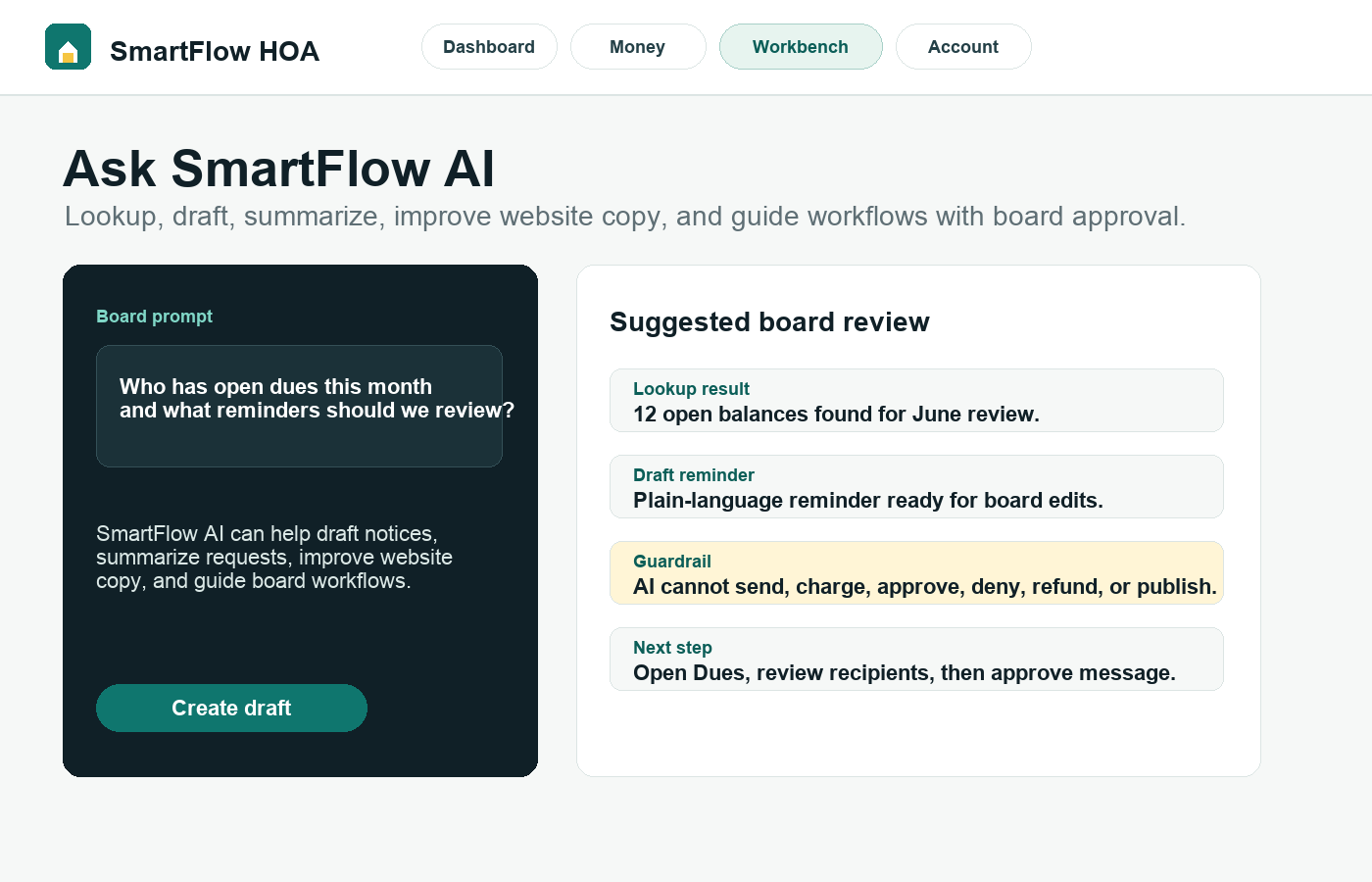
Task: Click the text starting 'SmartFlow AI can help draft notices'
Action: coord(274,557)
